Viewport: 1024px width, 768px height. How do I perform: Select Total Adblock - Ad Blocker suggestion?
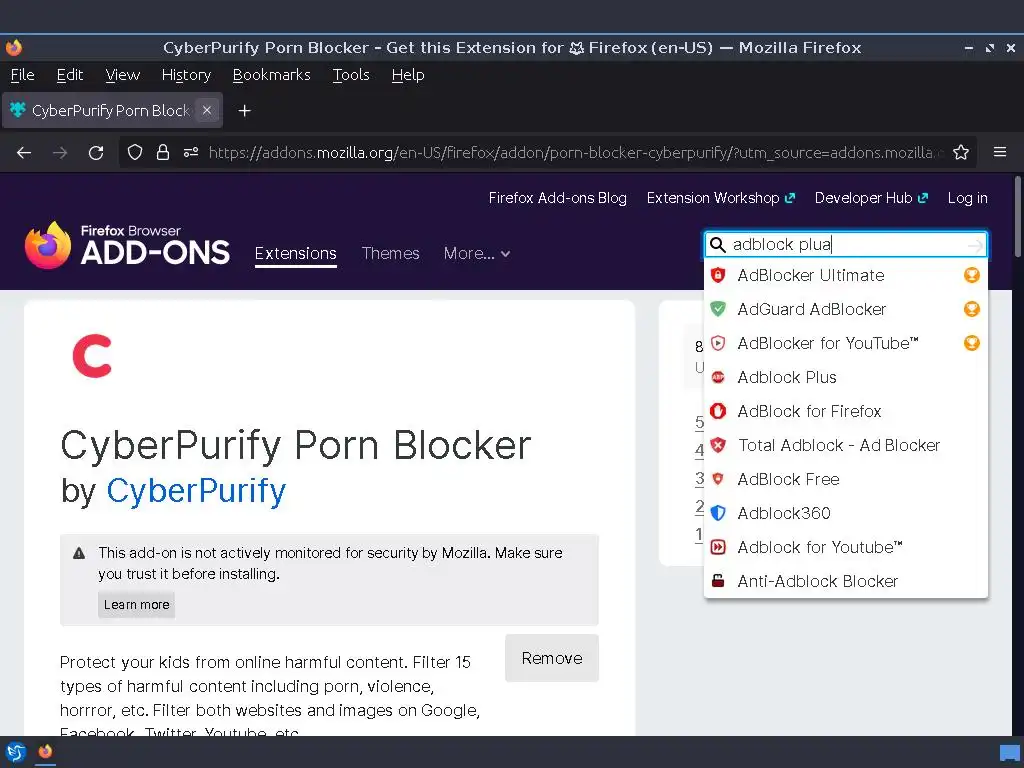(846, 445)
